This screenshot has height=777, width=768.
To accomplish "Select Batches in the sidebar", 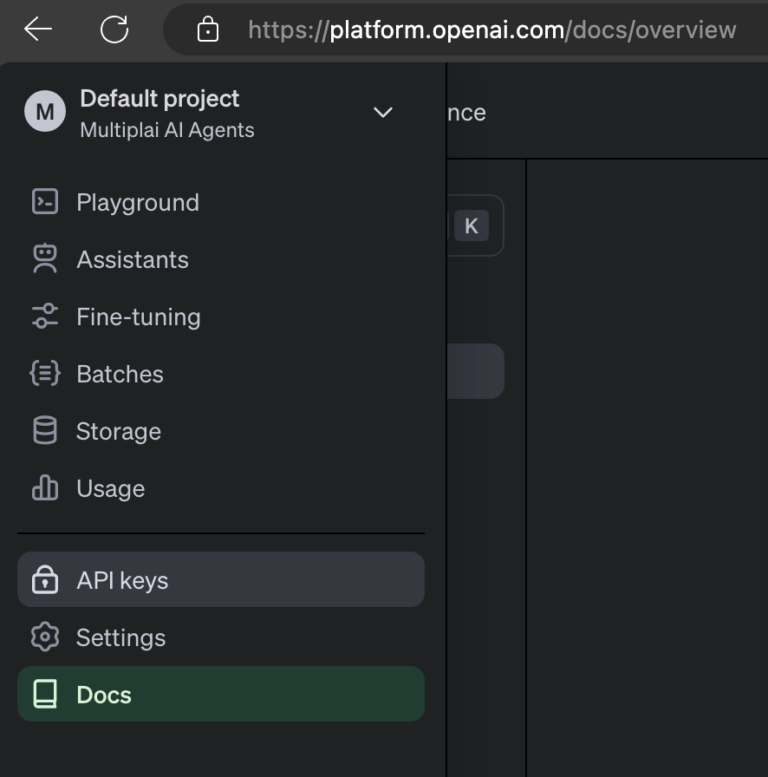I will 221,374.
